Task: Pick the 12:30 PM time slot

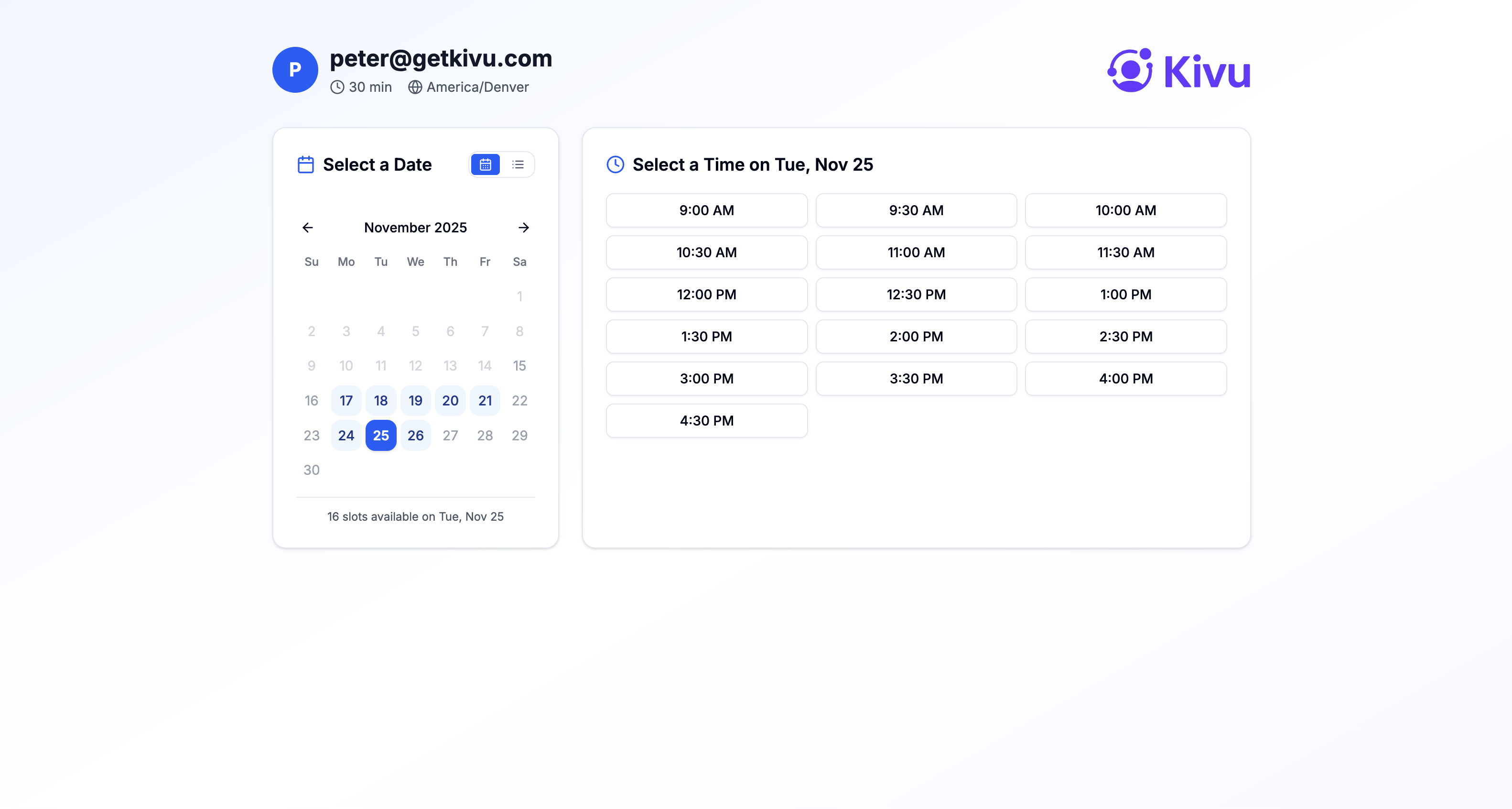Action: pyautogui.click(x=916, y=294)
